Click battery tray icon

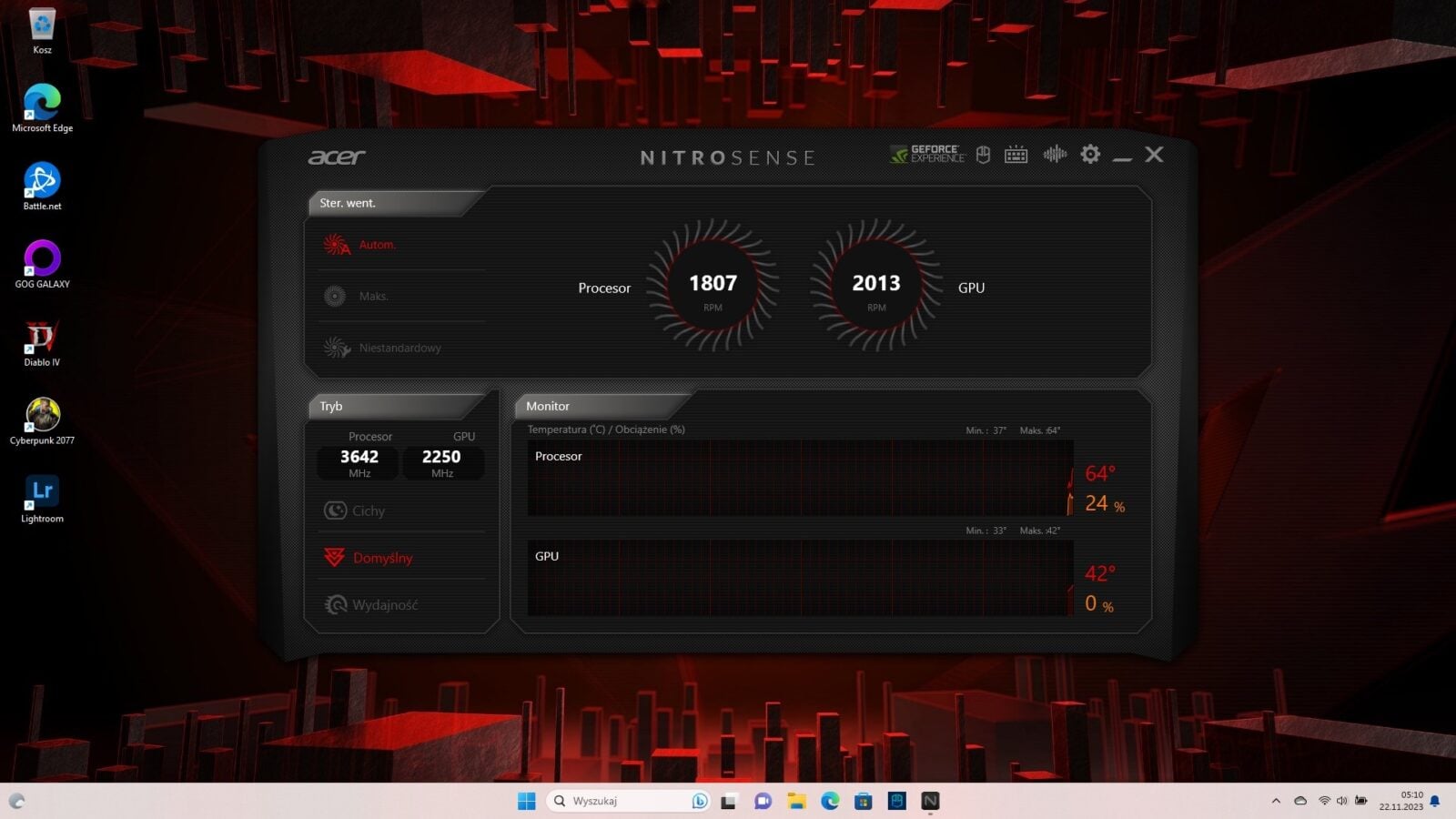[1360, 801]
